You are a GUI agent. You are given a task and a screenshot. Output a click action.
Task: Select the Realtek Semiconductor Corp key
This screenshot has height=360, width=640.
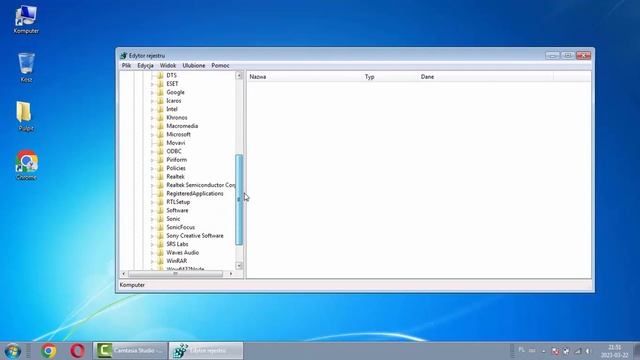pos(201,185)
